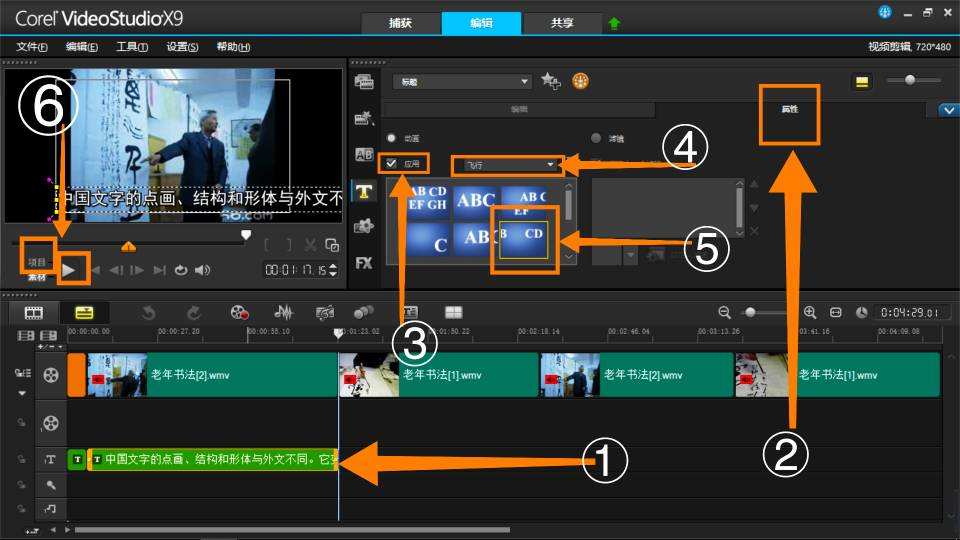Click the yellow thumbnail view icon
Viewport: 960px width, 540px height.
point(862,81)
